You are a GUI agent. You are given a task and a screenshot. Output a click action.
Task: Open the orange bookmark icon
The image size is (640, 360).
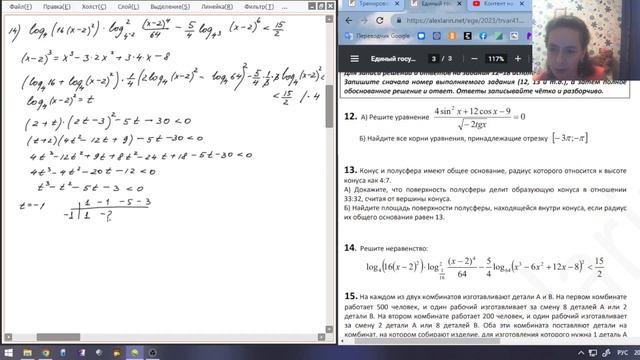click(452, 36)
